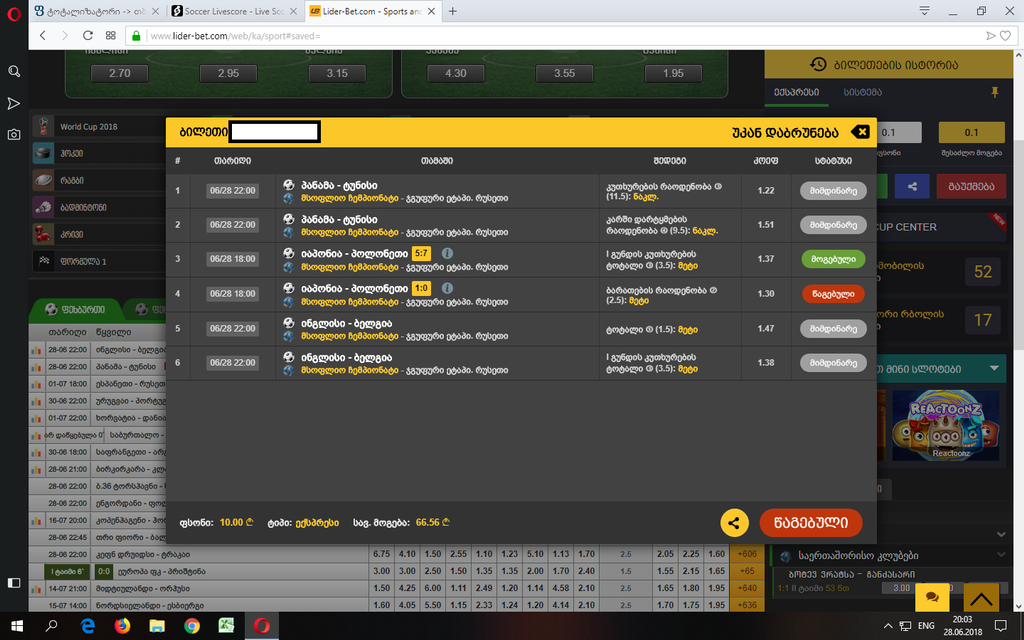Open File Explorer from the taskbar

coord(157,626)
